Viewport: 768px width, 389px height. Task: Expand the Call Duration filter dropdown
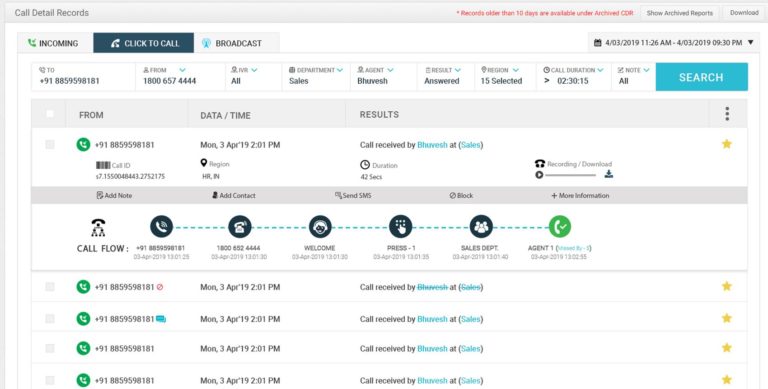600,70
